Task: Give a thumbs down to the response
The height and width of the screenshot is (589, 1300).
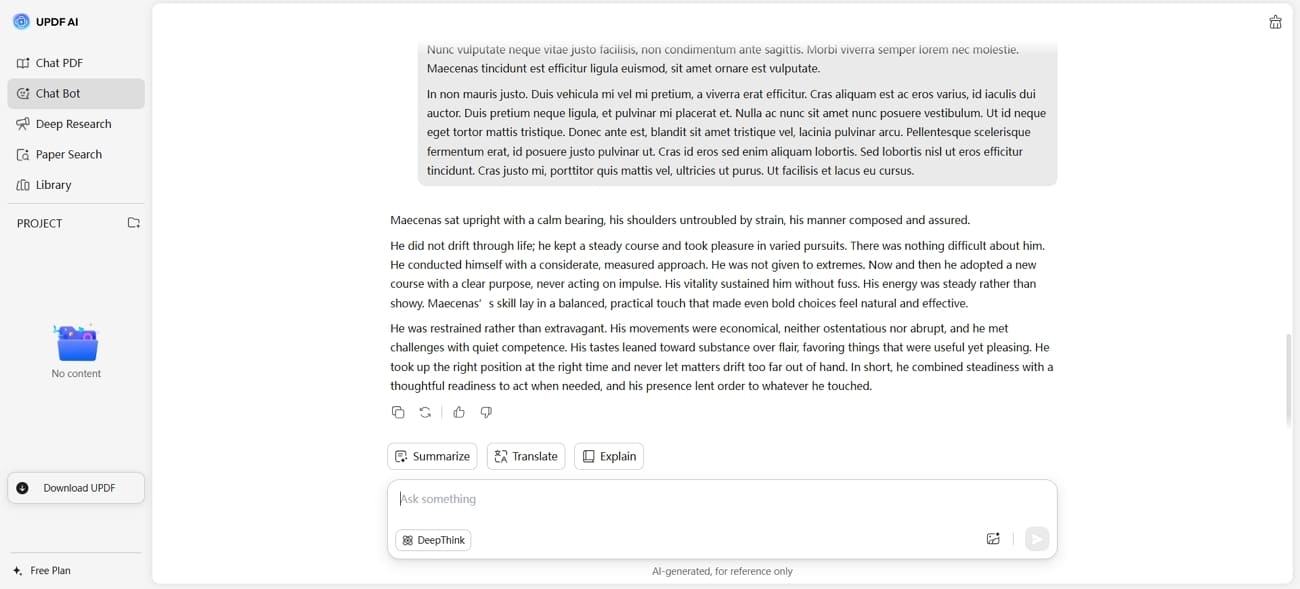Action: (x=486, y=411)
